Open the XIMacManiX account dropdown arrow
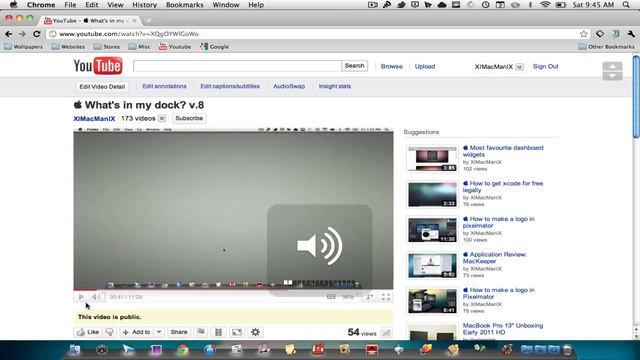 [519, 67]
